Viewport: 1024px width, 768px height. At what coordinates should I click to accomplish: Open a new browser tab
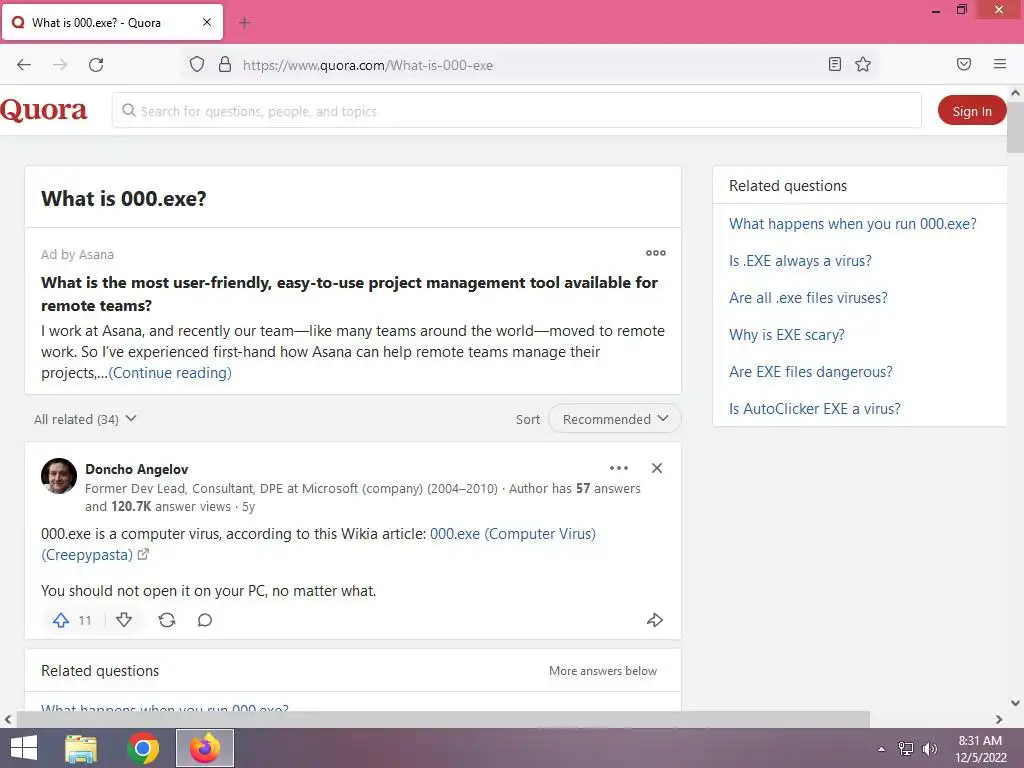pos(245,23)
